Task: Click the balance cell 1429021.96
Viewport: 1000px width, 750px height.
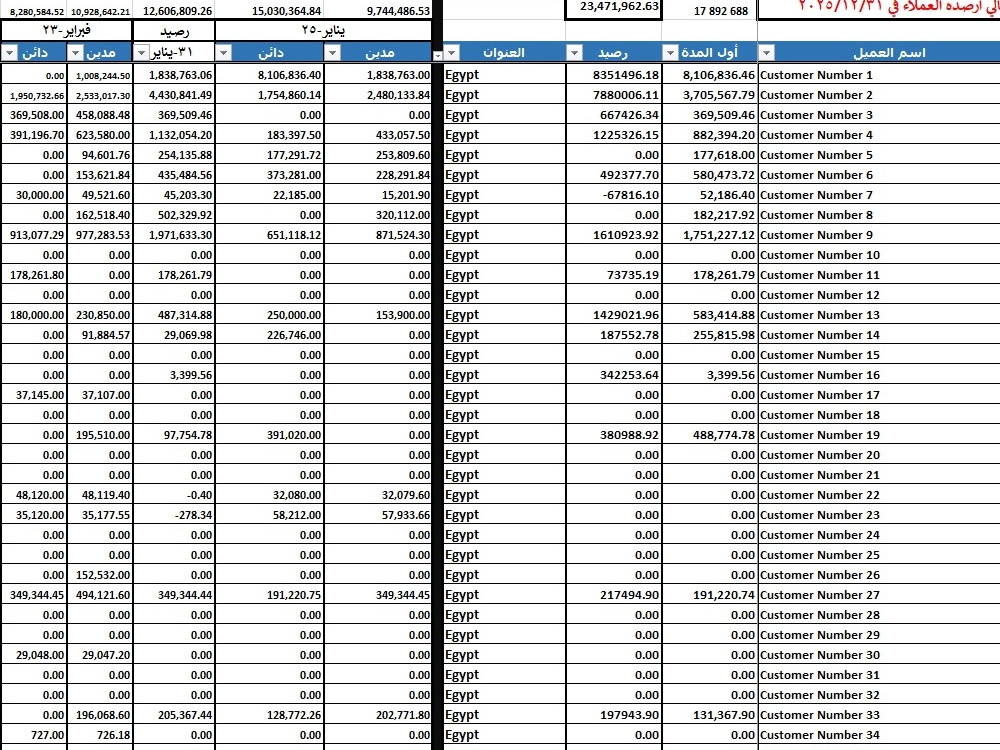Action: point(614,315)
